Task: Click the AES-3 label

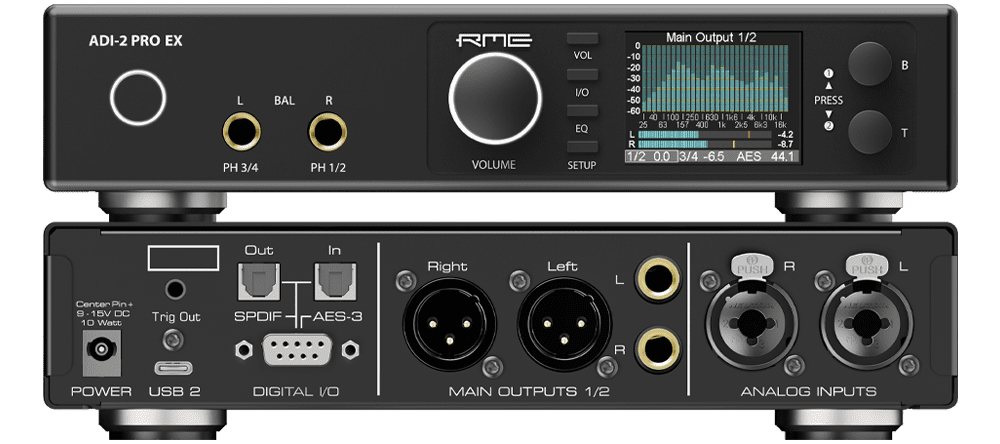Action: click(337, 316)
